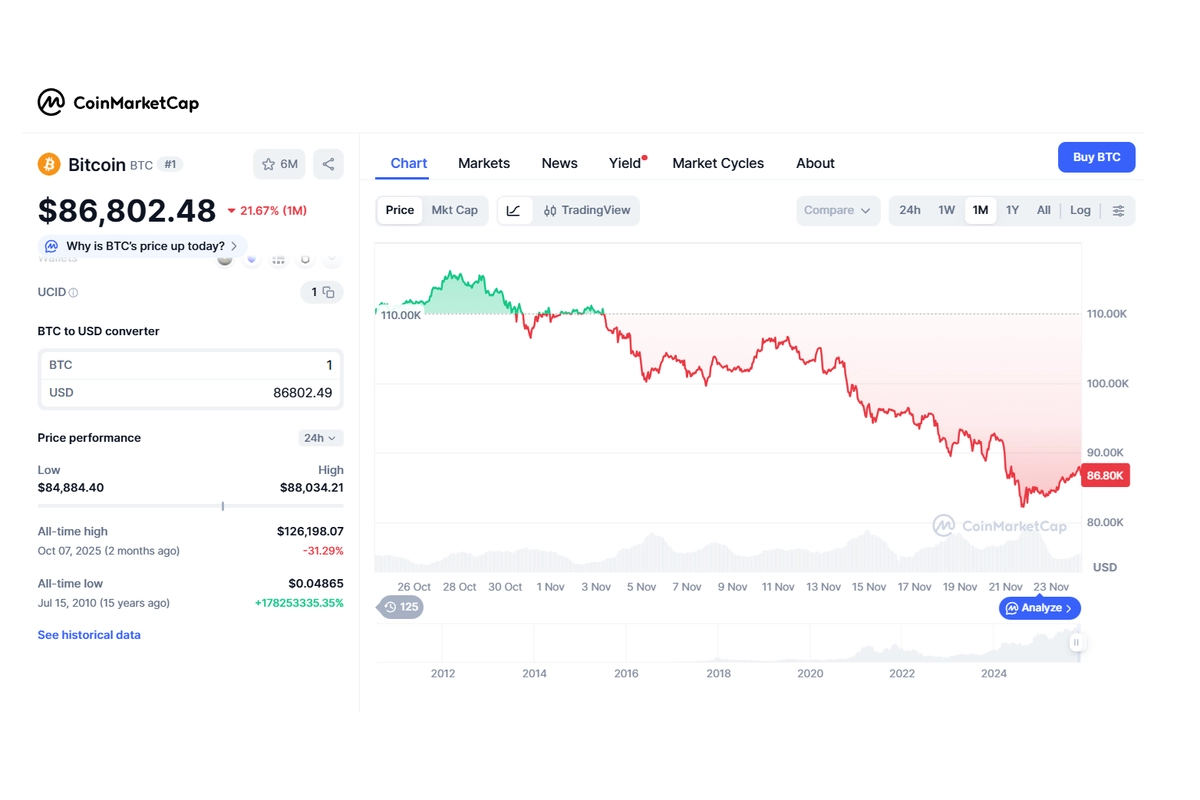Screen dimensions: 1200x800
Task: Select the 1Y chart time range
Action: [1012, 210]
